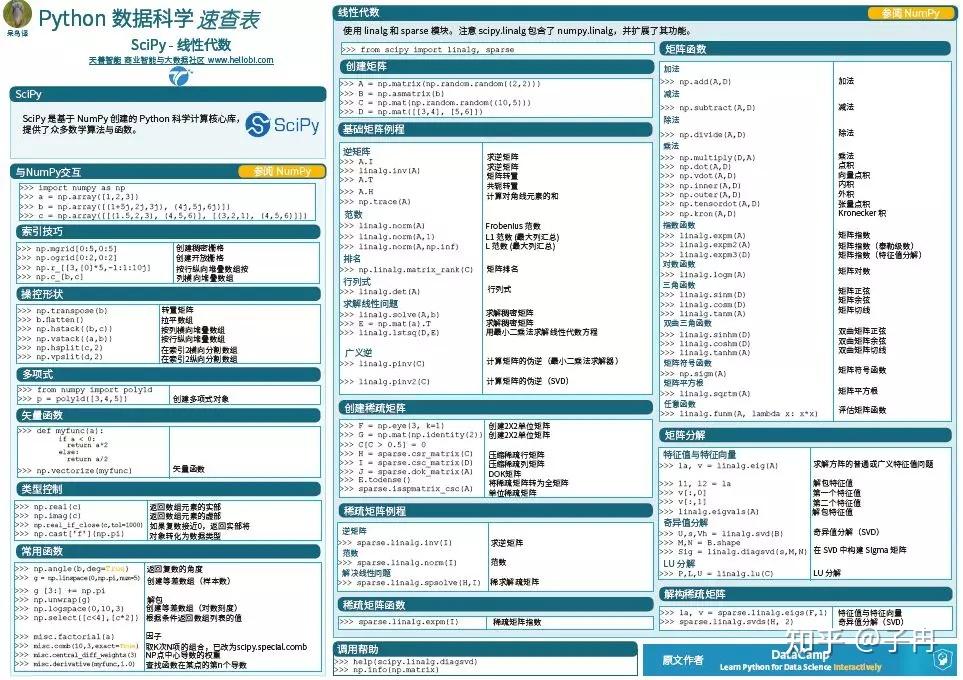Click the 'np.unwrap(g)' code line
The height and width of the screenshot is (680, 963).
pos(53,600)
